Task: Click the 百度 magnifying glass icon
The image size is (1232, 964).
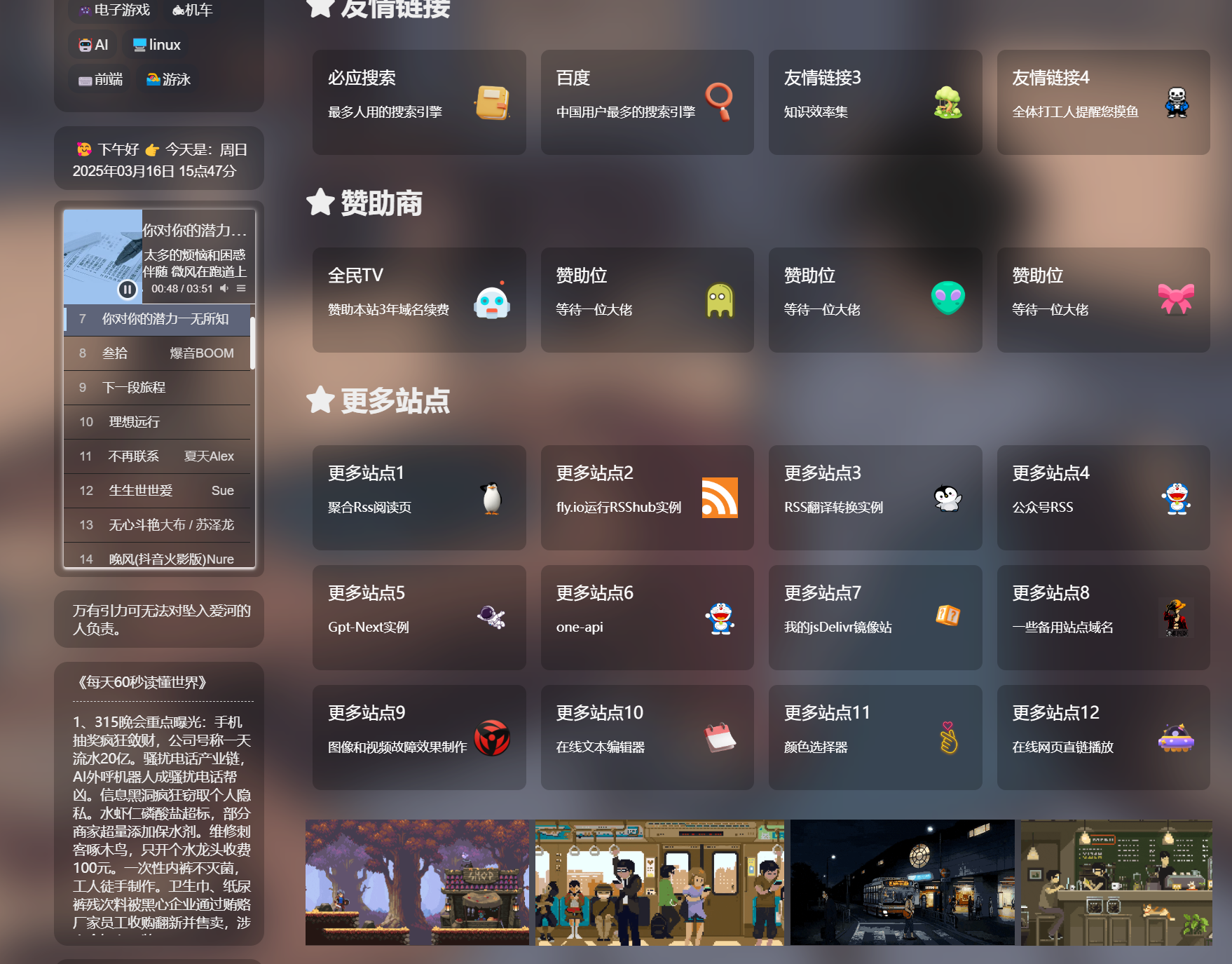Action: [720, 102]
